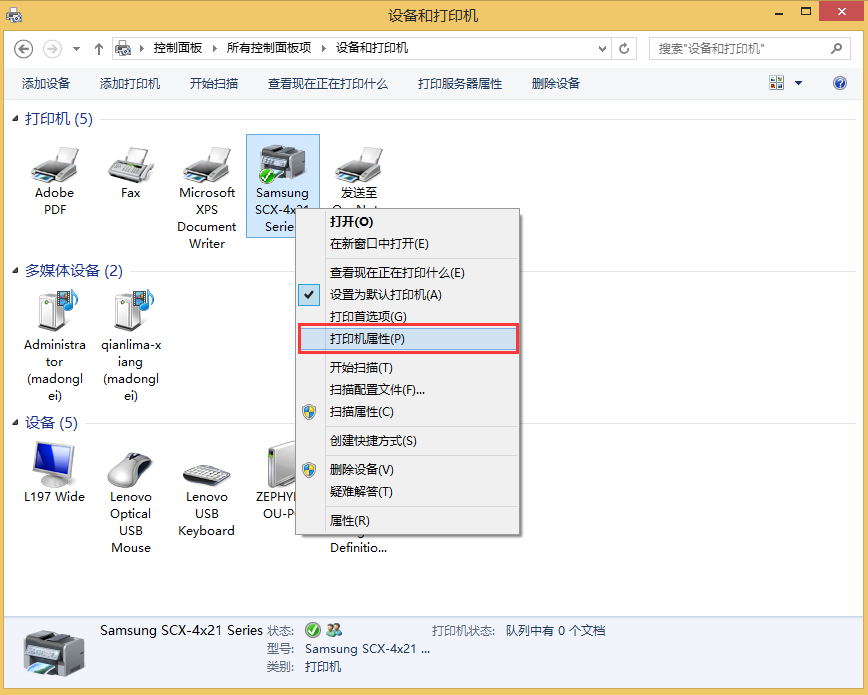The image size is (868, 695).
Task: Select the qianlima-xiang (madonglei) media device
Action: (x=131, y=310)
